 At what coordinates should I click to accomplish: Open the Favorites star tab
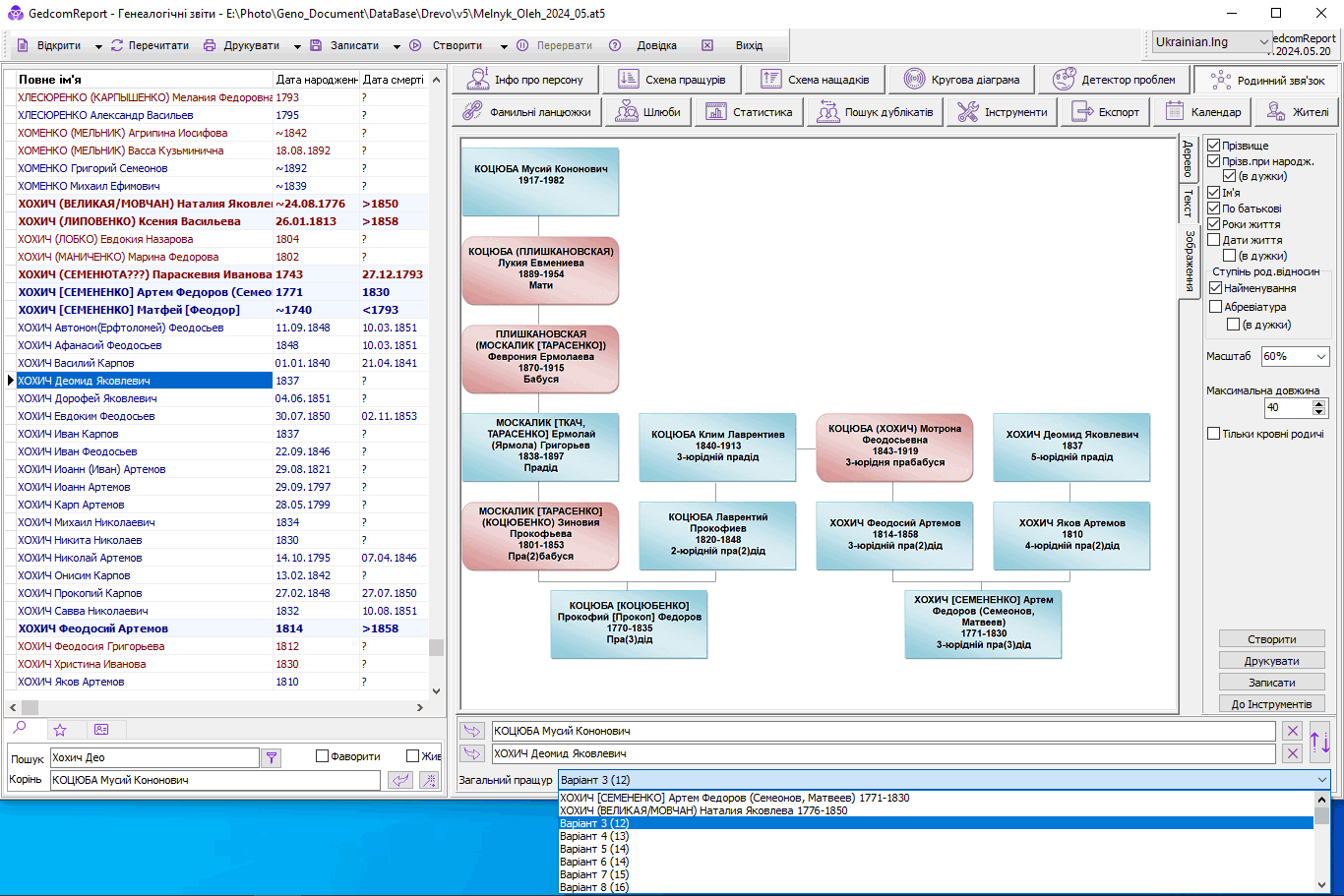[x=60, y=729]
